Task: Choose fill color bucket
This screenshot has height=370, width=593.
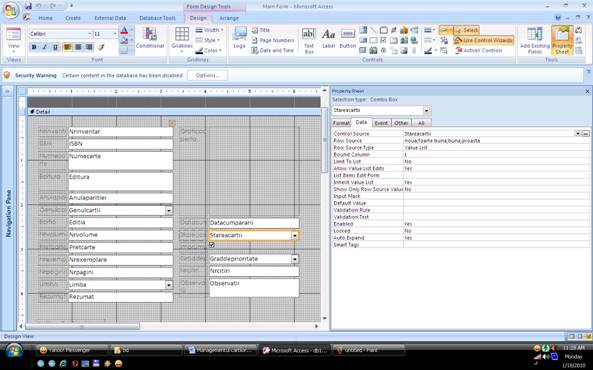Action: coord(124,41)
